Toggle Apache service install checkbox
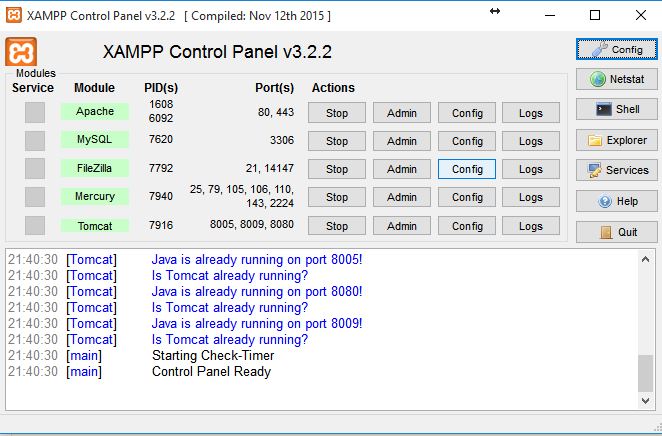Image resolution: width=662 pixels, height=436 pixels. pyautogui.click(x=35, y=112)
